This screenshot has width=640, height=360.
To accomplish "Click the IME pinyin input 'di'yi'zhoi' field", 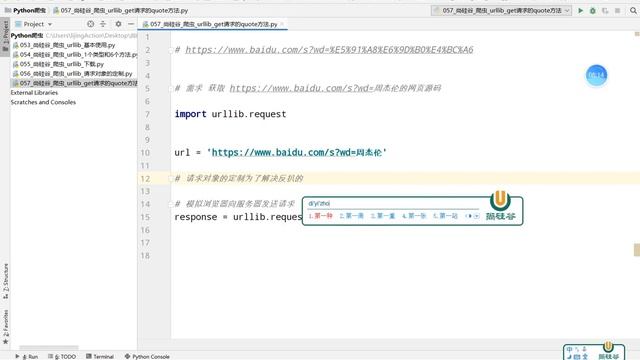I will click(319, 203).
